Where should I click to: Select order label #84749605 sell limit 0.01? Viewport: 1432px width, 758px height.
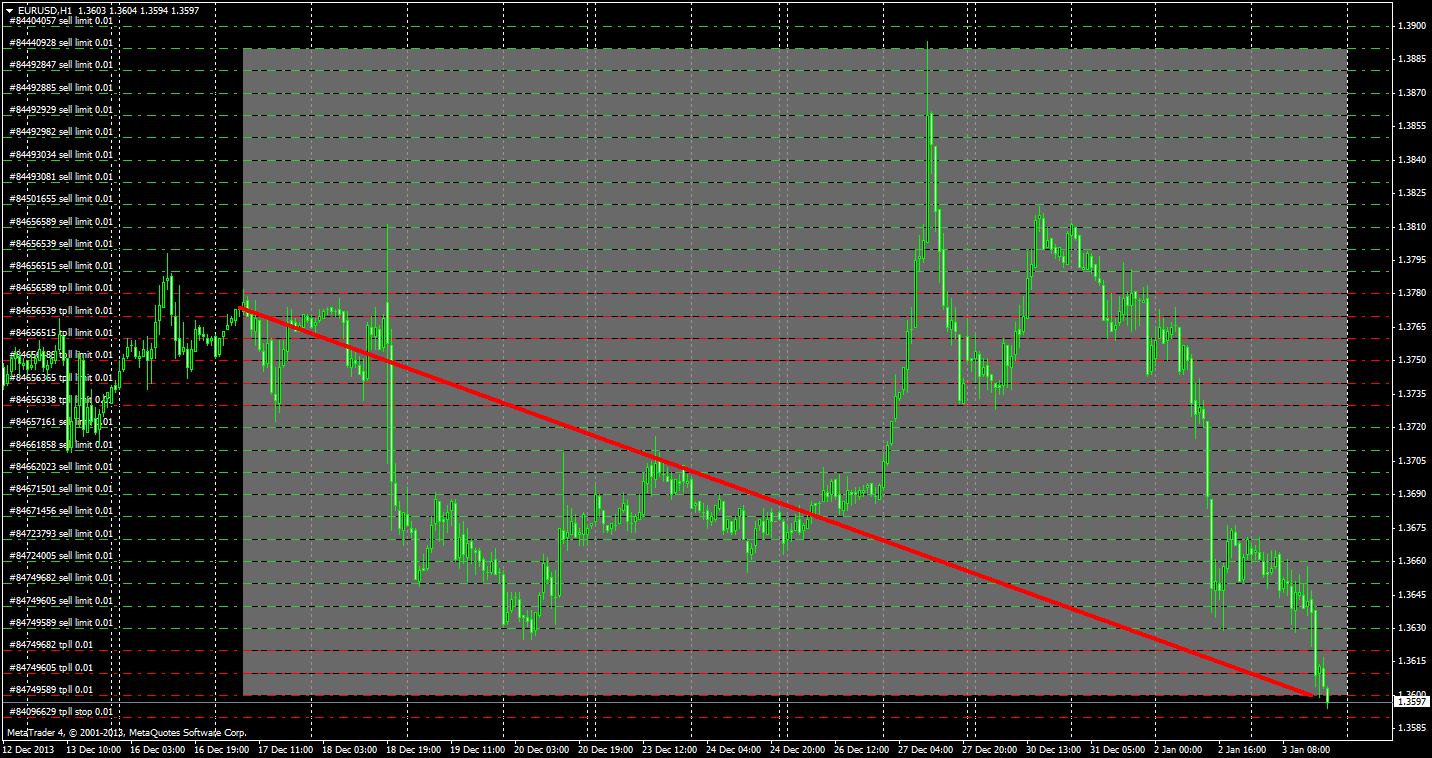point(61,601)
